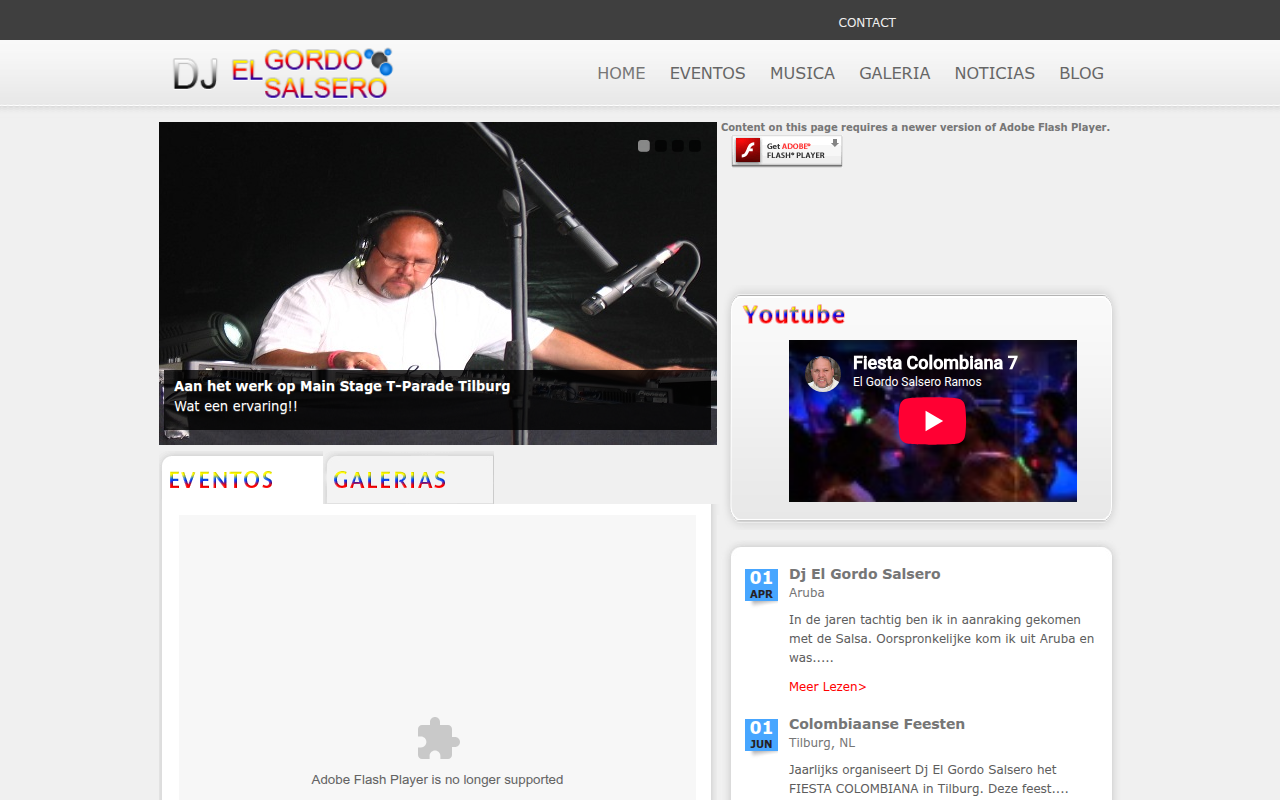Click the slideshow caption about T-Parade Tilburg

tap(342, 386)
